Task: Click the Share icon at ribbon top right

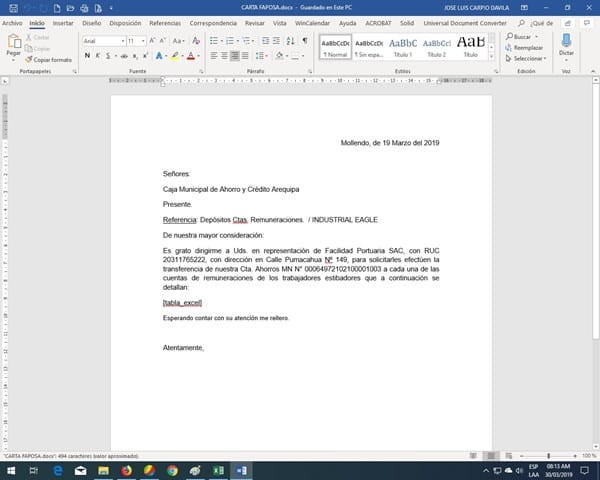Action: 568,23
